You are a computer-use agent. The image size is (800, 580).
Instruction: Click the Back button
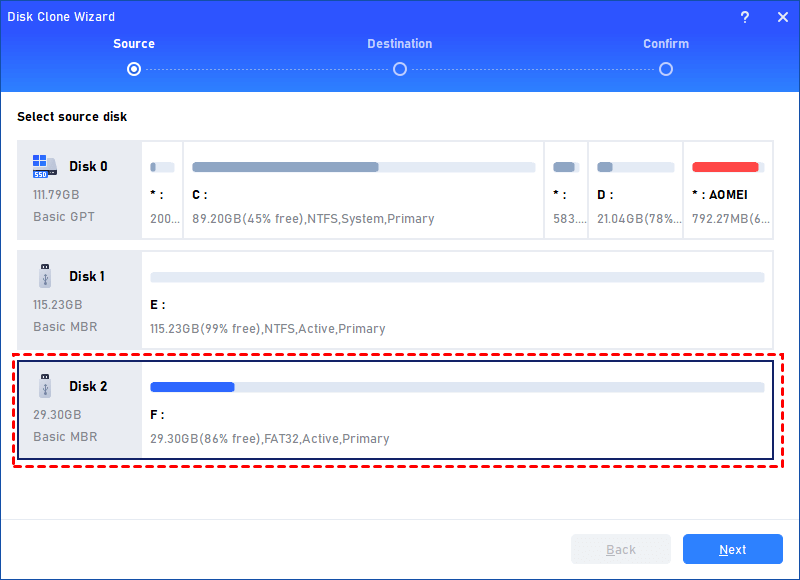pos(620,549)
